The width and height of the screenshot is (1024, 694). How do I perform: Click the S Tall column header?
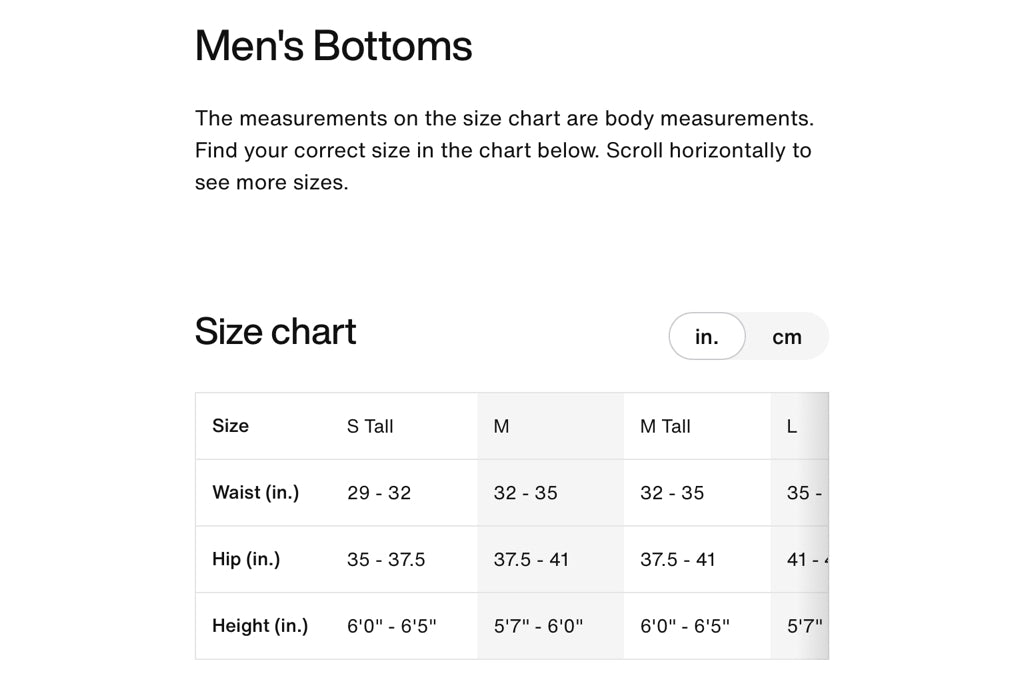click(370, 426)
